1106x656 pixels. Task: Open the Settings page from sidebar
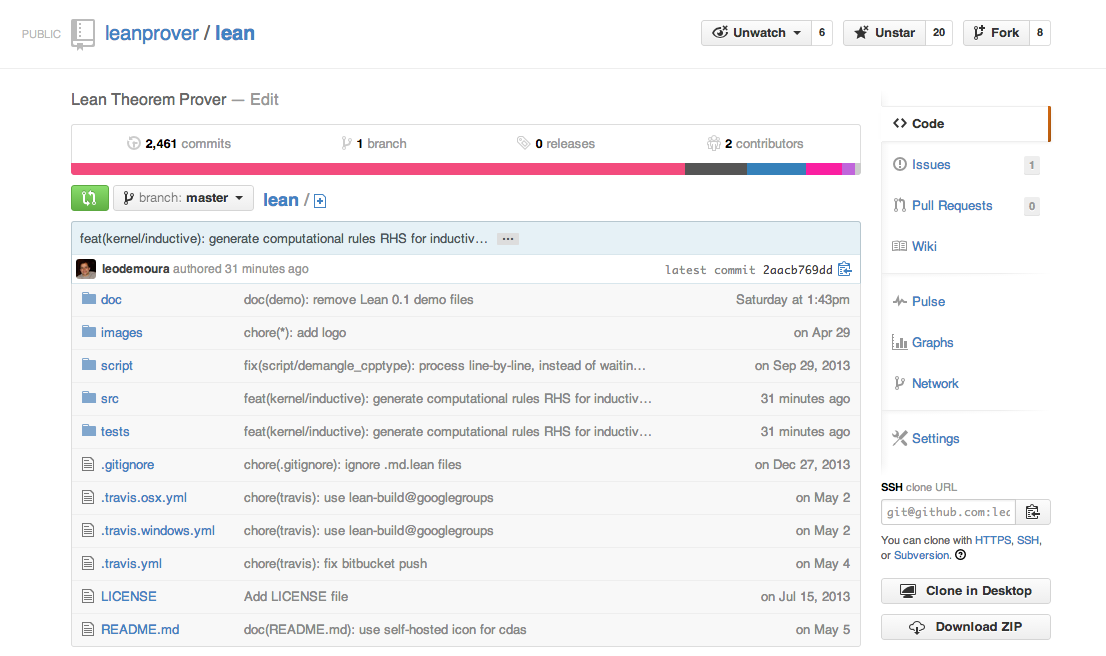click(x=935, y=439)
